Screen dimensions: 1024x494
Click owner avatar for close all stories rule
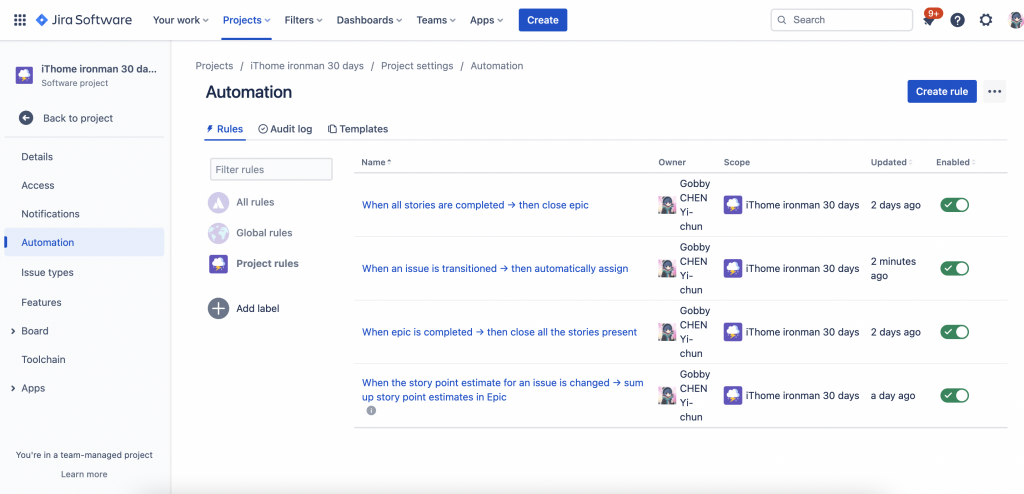667,332
